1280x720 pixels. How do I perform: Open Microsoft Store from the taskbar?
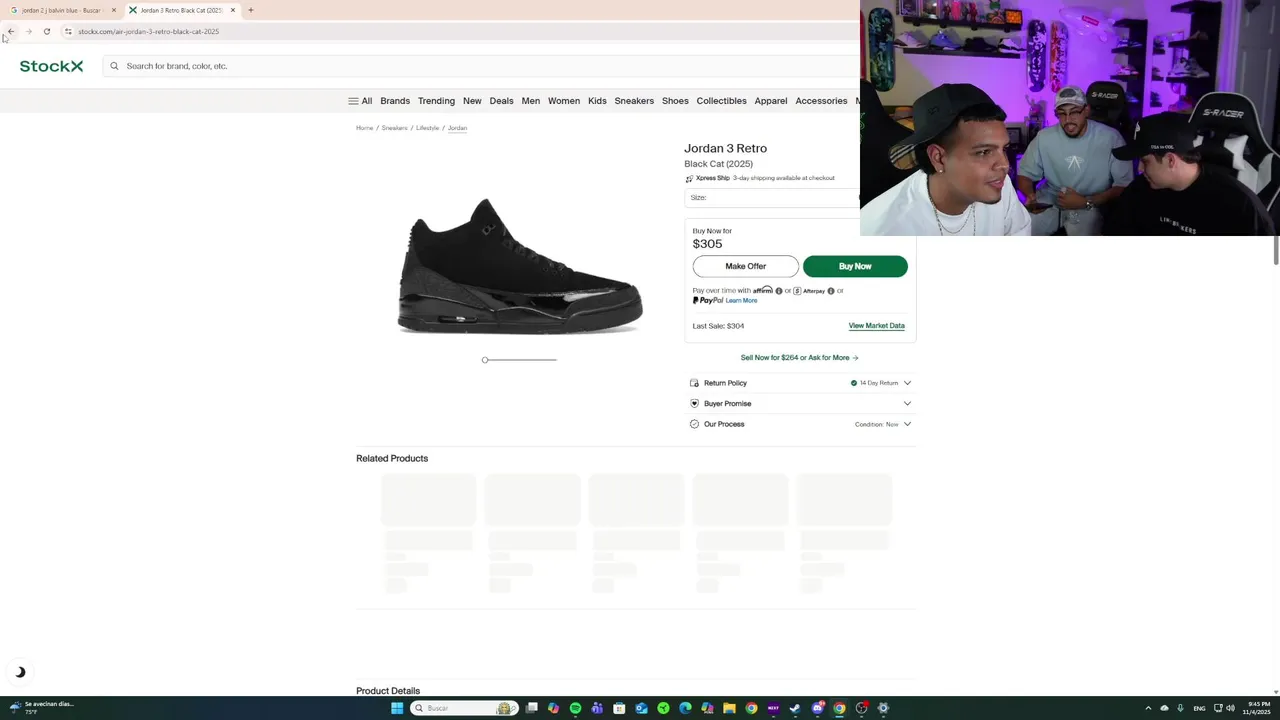tap(619, 708)
